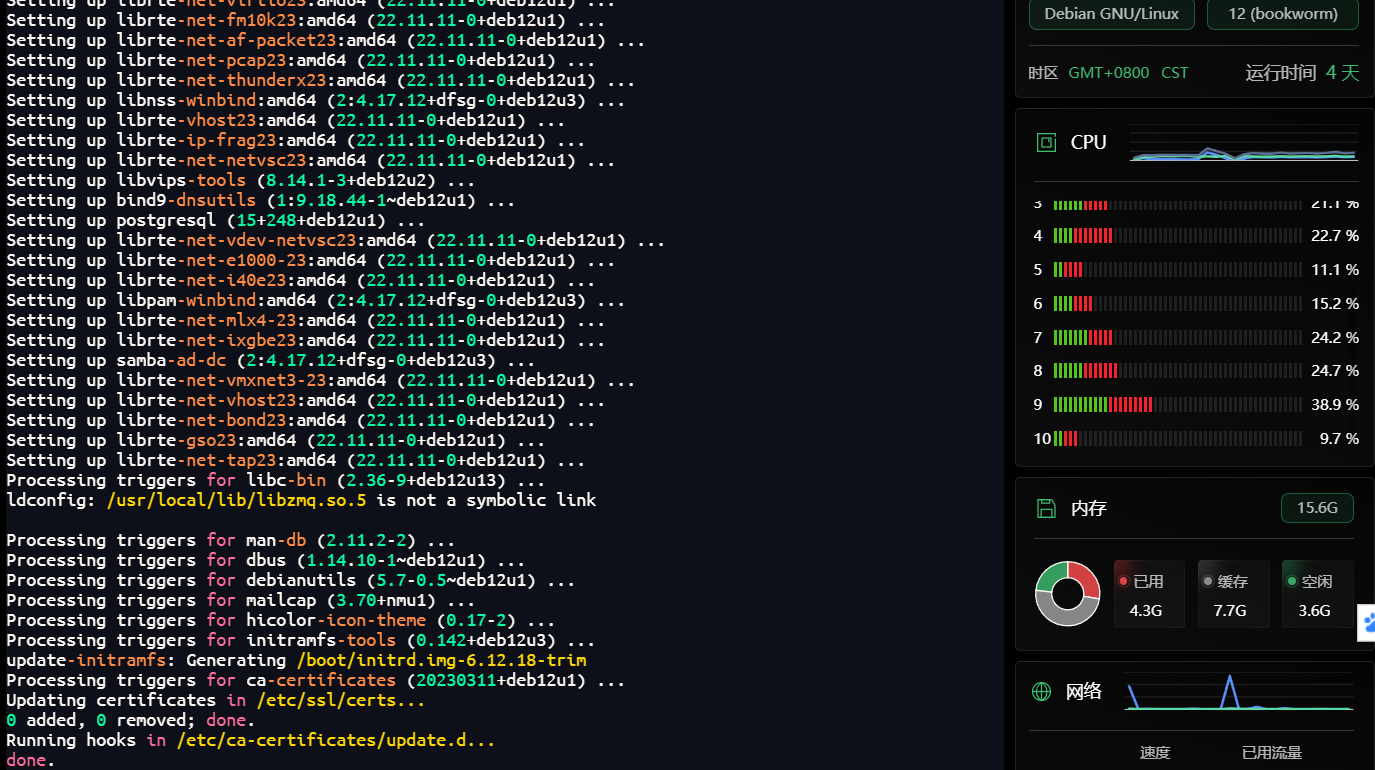Screen dimensions: 1375x770
Task: Click the globe icon beside 网络
Action: pyautogui.click(x=1041, y=691)
